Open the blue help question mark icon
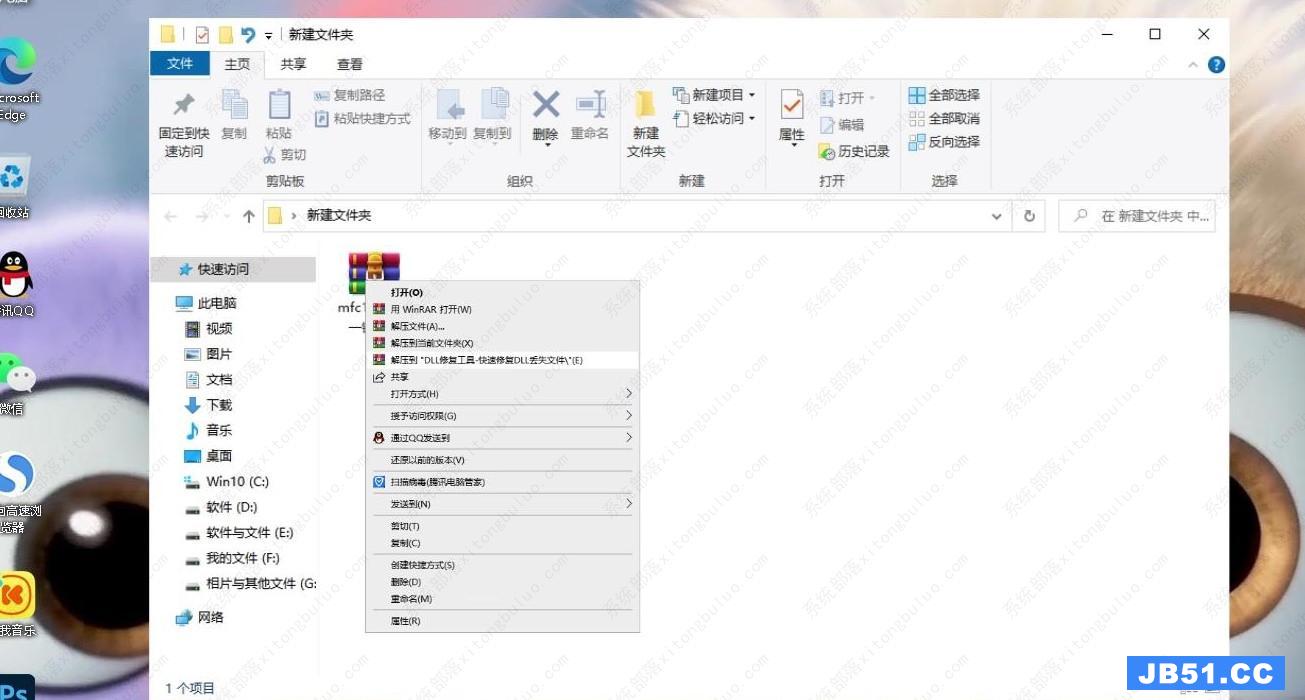The width and height of the screenshot is (1305, 700). tap(1216, 64)
